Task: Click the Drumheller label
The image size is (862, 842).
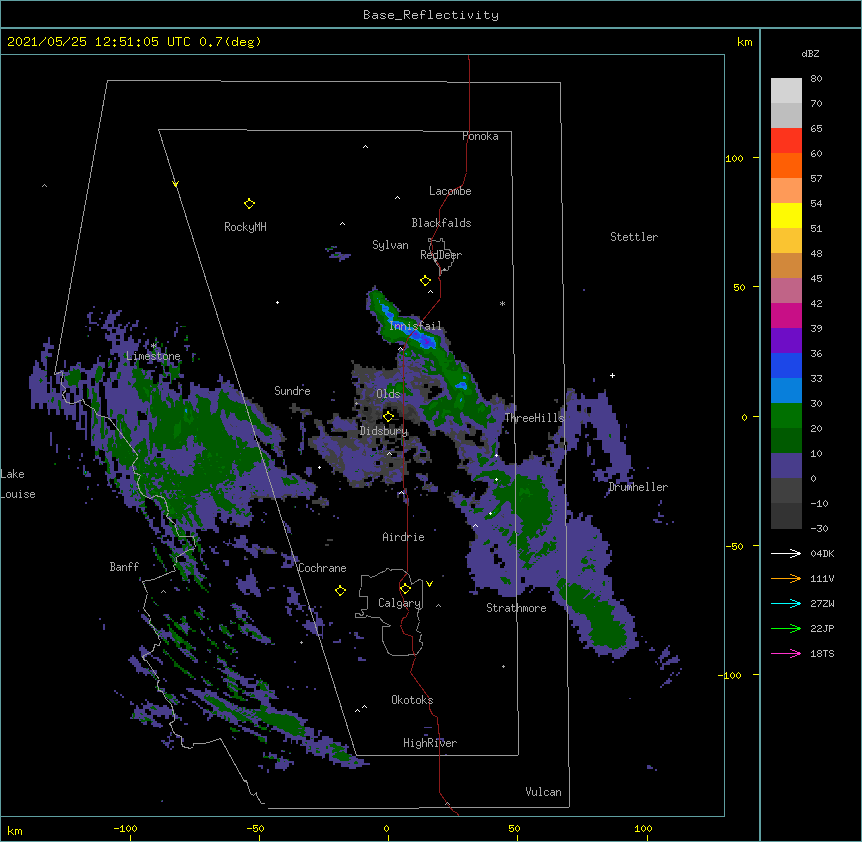Action: pos(638,487)
